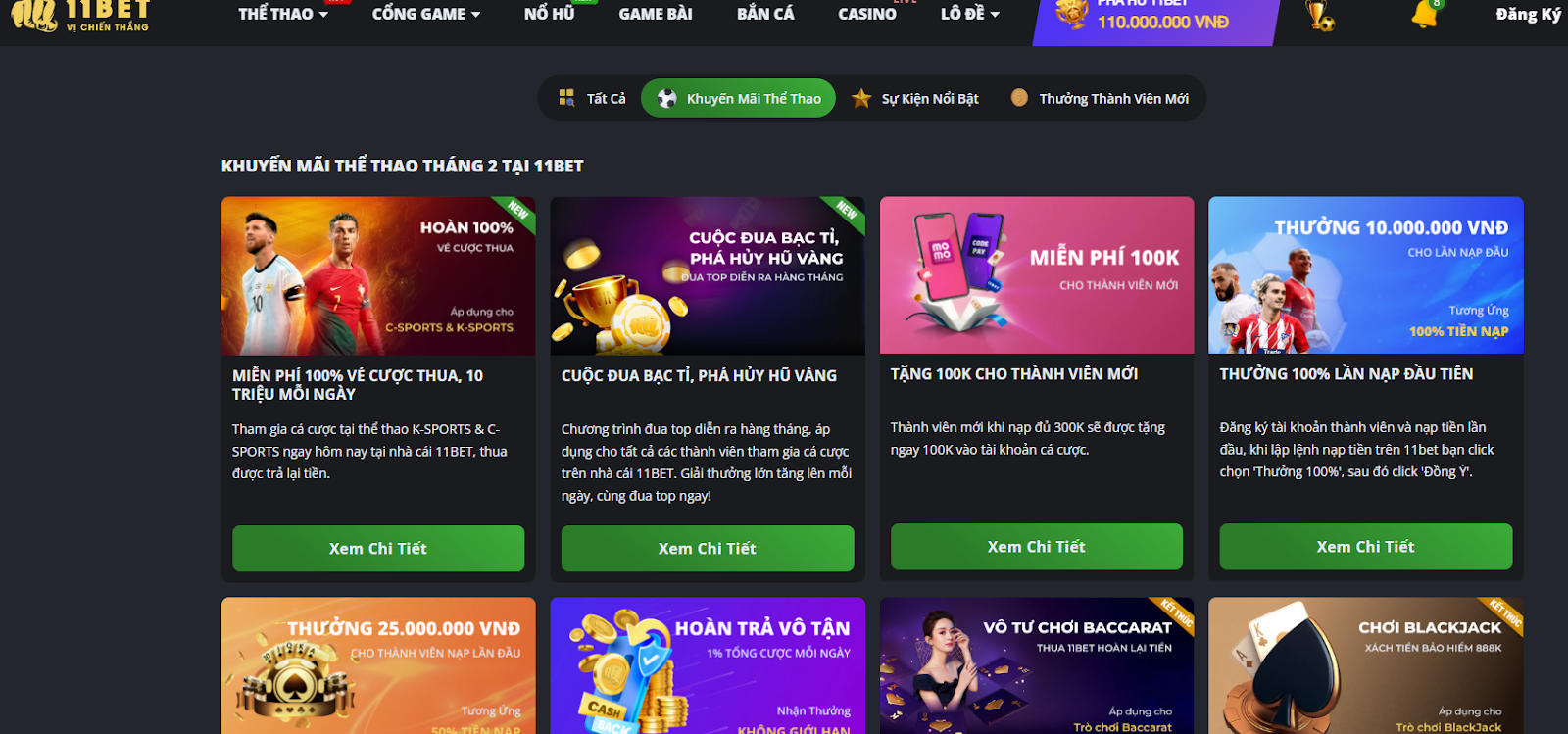
Task: Open the notification bell icon
Action: pos(1425,14)
